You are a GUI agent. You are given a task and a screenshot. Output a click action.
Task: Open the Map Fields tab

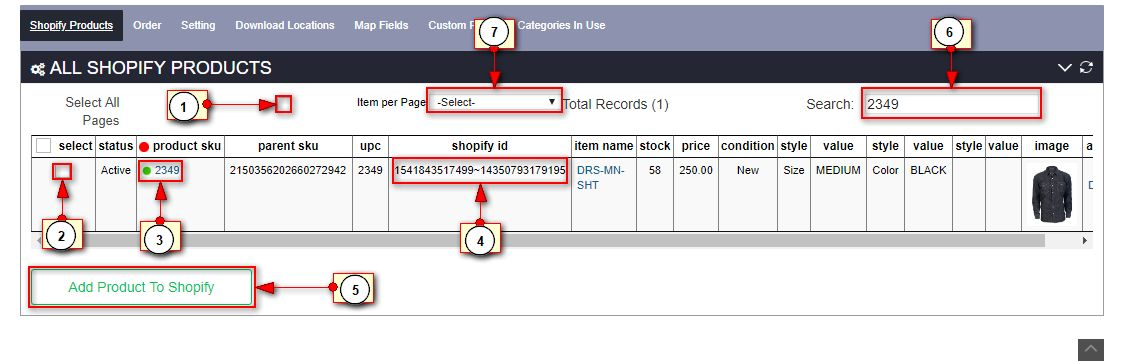(x=381, y=25)
